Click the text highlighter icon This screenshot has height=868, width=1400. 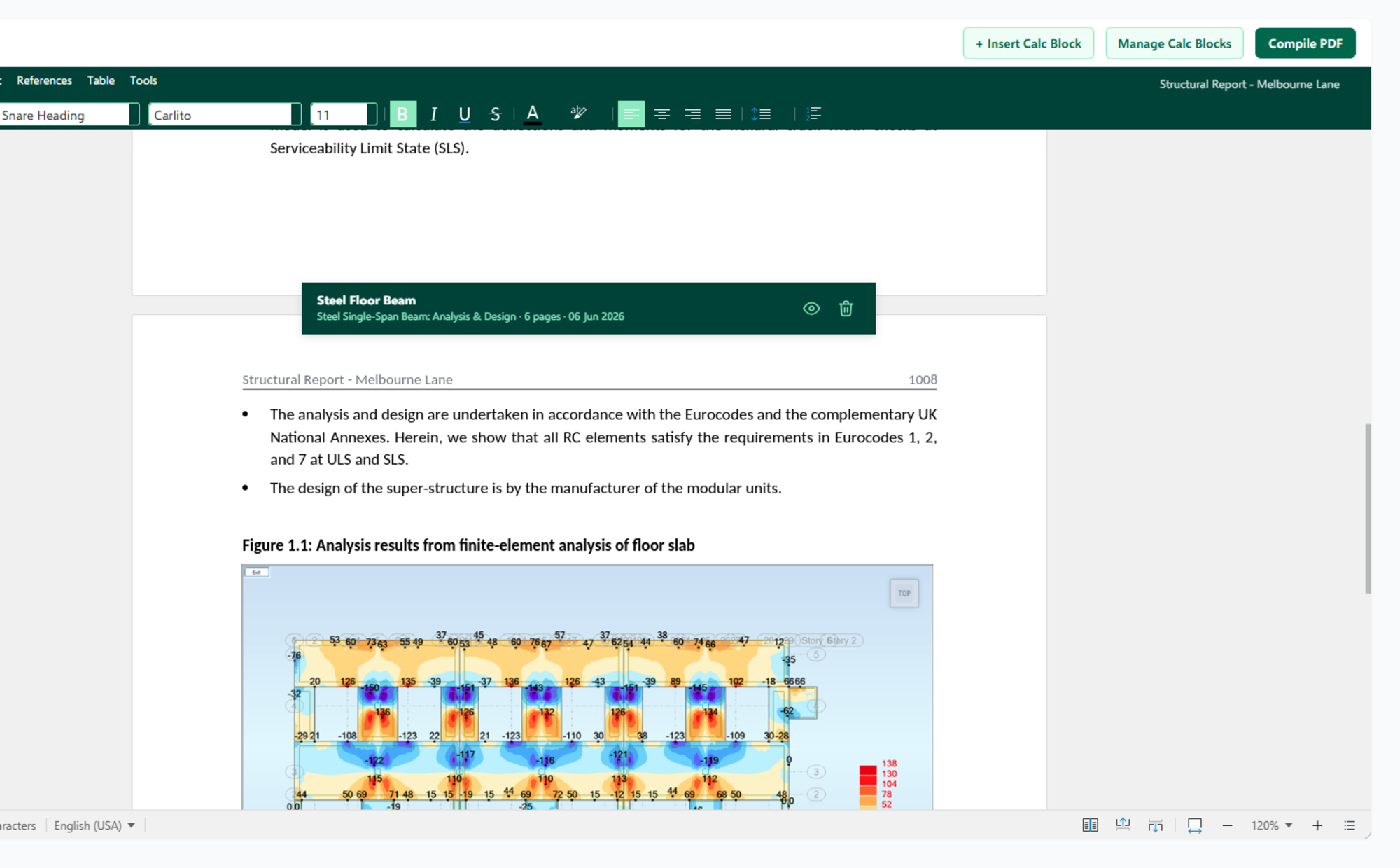pyautogui.click(x=578, y=113)
